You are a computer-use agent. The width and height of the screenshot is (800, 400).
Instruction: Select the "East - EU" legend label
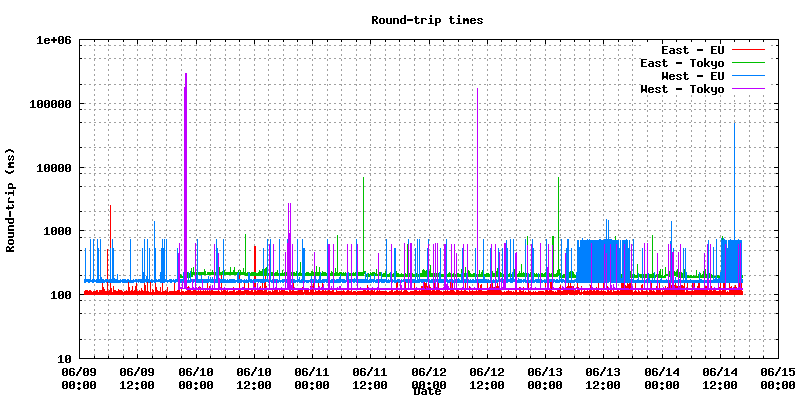(692, 50)
